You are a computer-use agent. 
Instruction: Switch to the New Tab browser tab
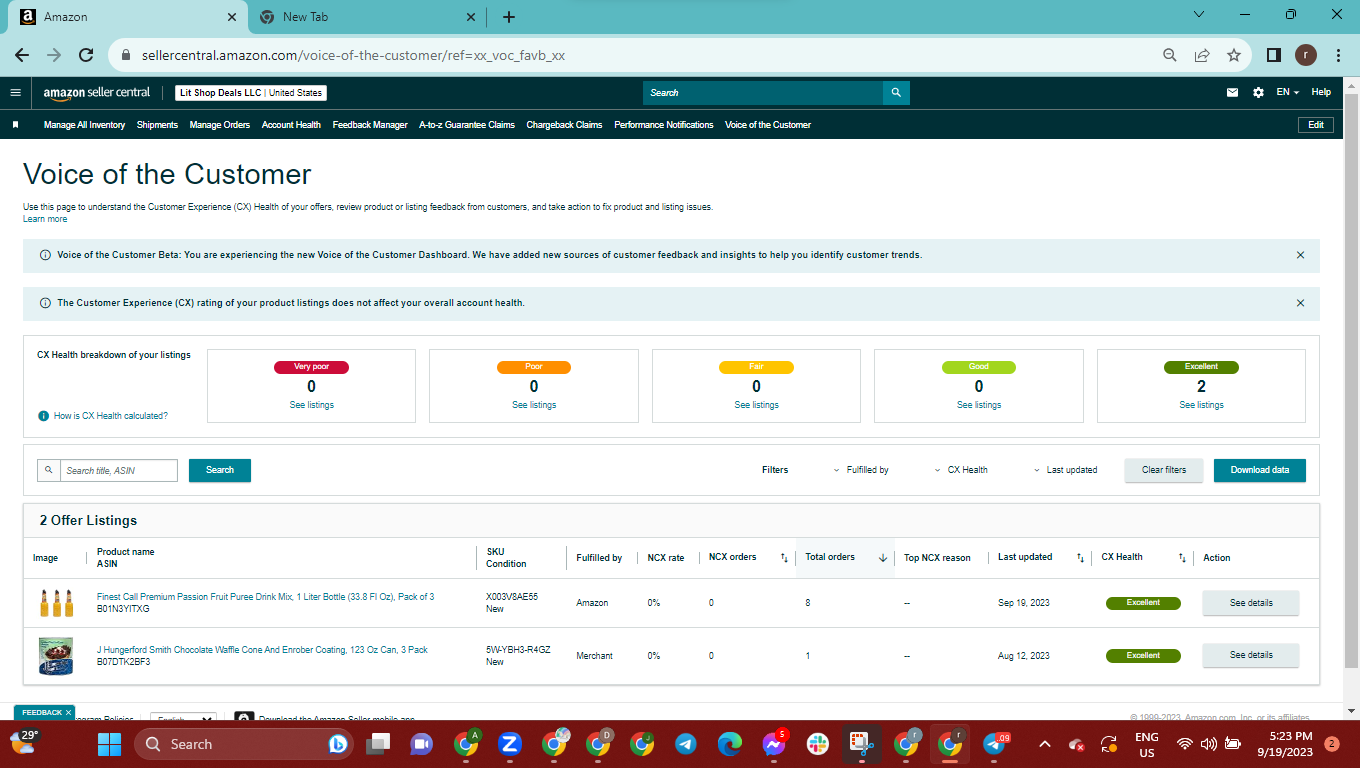click(x=367, y=17)
